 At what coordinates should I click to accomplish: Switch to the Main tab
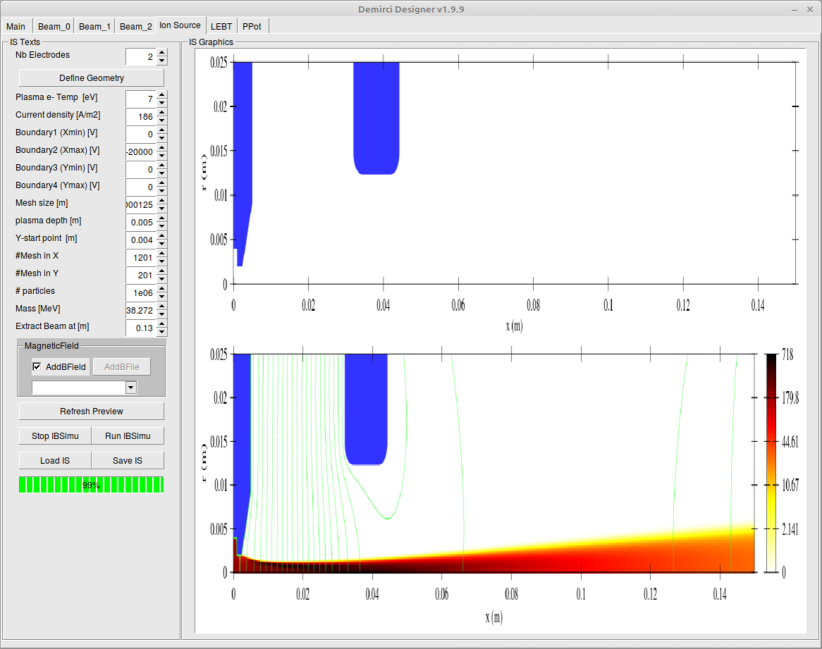point(16,26)
